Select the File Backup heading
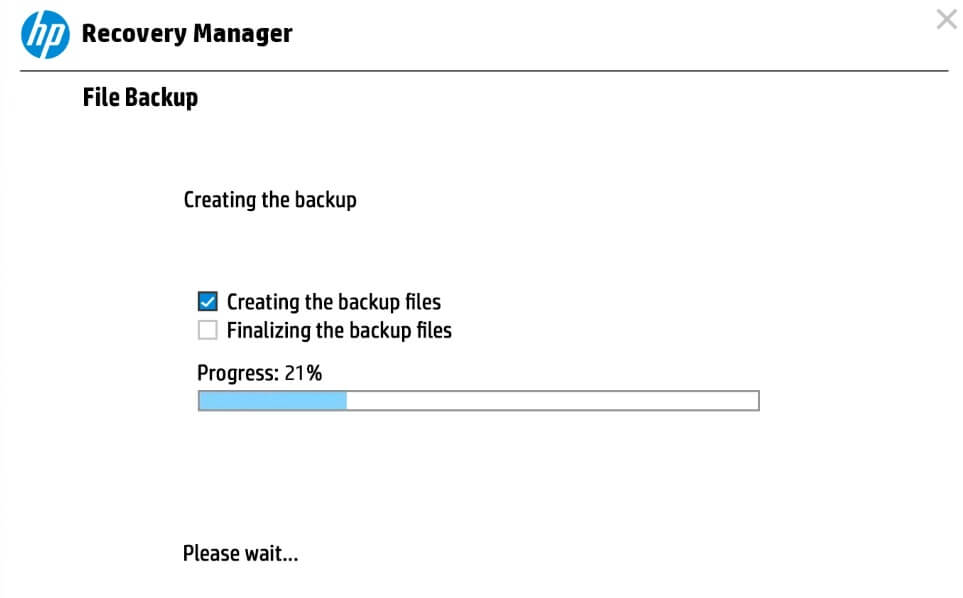Viewport: 963px width, 598px height. coord(140,97)
